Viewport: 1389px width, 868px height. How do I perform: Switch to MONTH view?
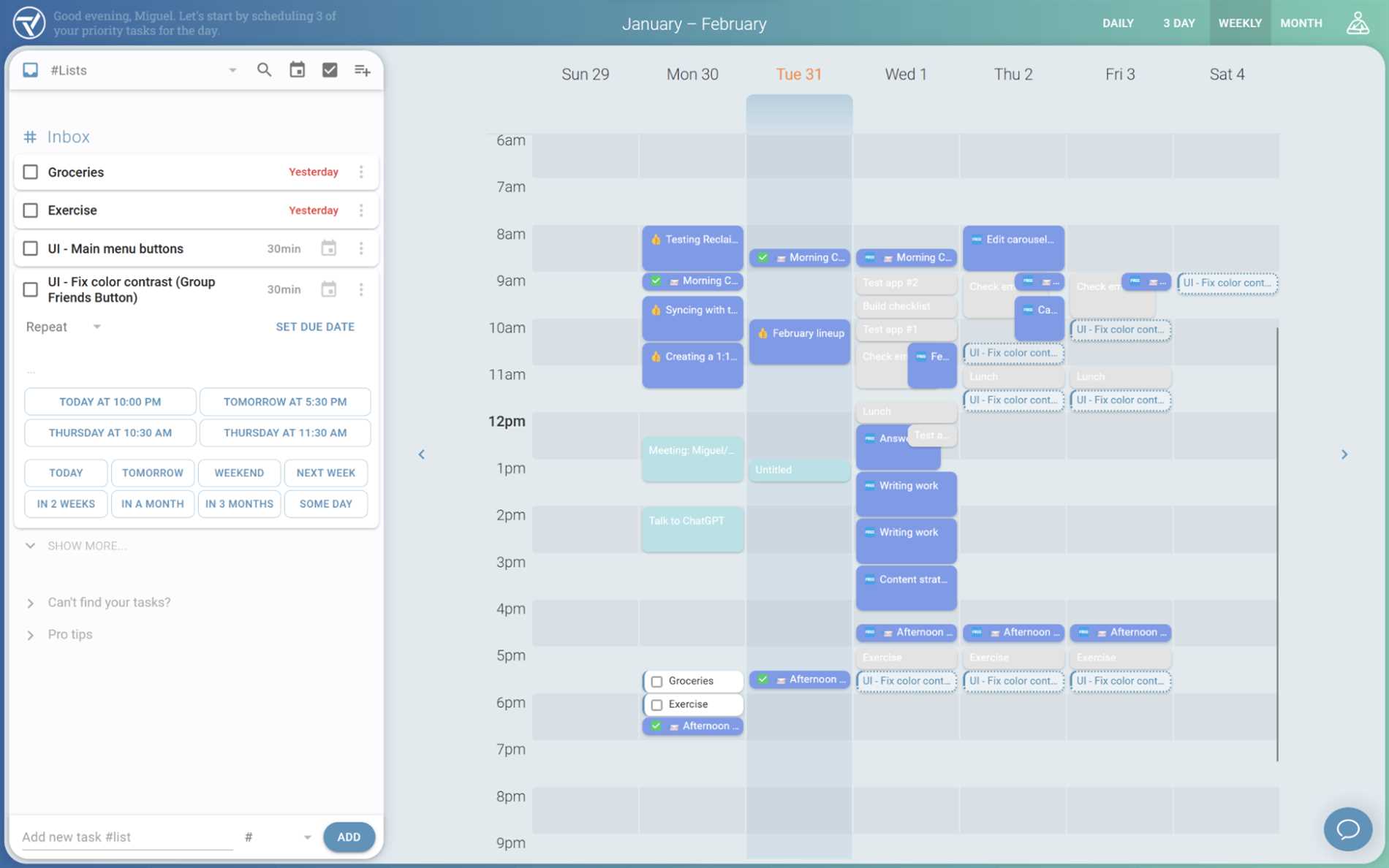(x=1301, y=23)
